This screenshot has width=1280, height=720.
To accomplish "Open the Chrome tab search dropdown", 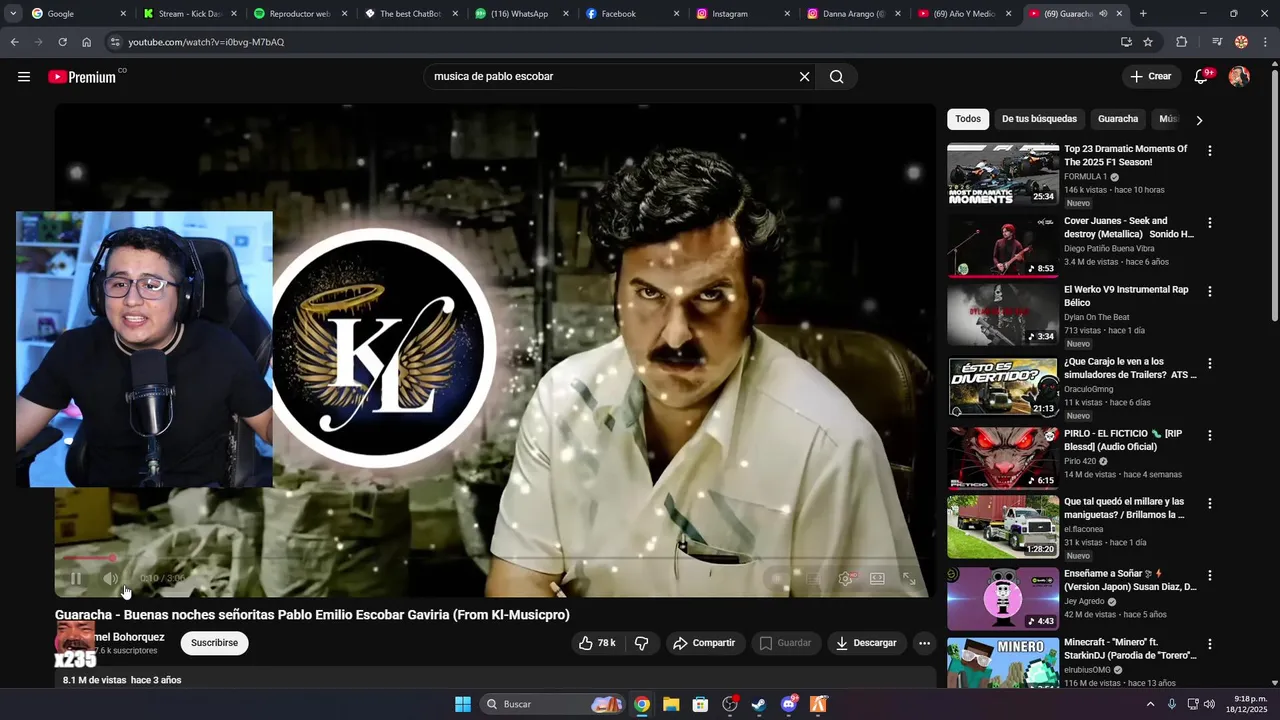I will point(13,14).
